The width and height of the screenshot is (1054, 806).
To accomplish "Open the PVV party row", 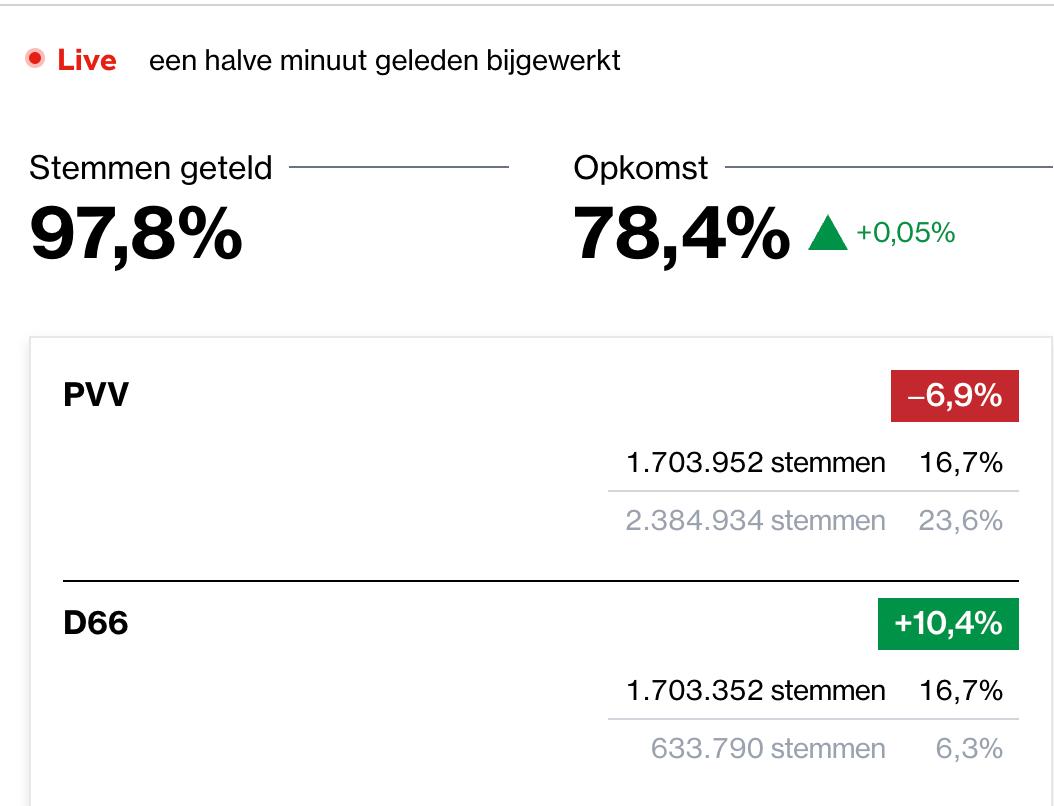I will 96,395.
